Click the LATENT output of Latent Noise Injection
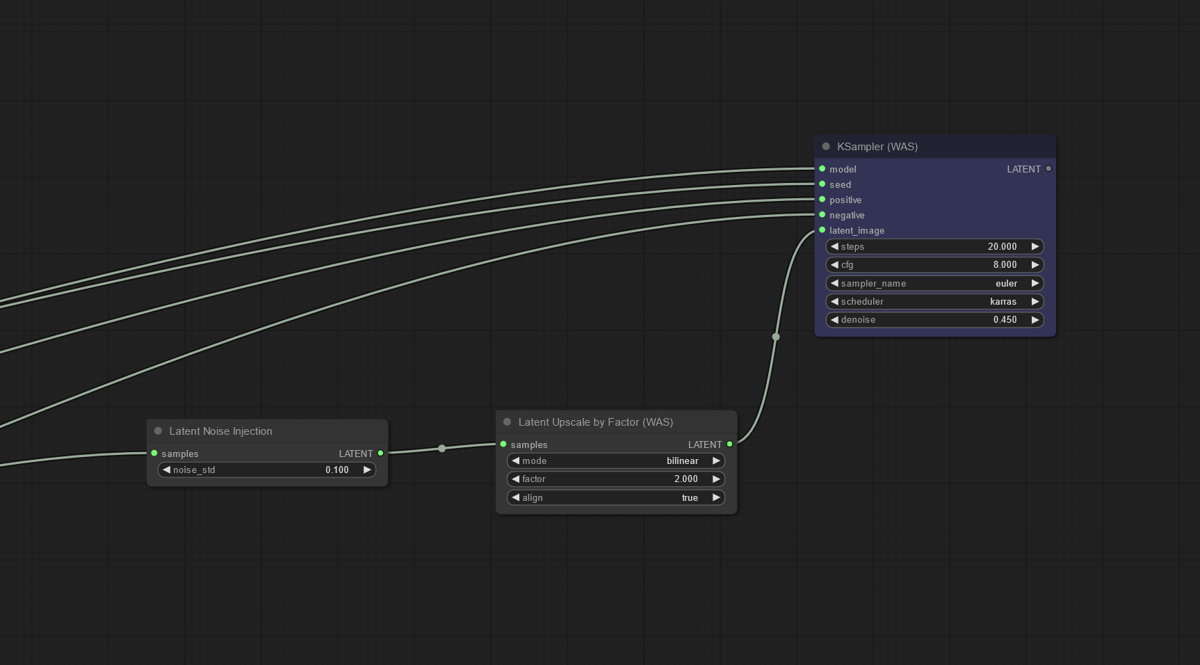Screen dimensions: 1200x665 coord(379,453)
